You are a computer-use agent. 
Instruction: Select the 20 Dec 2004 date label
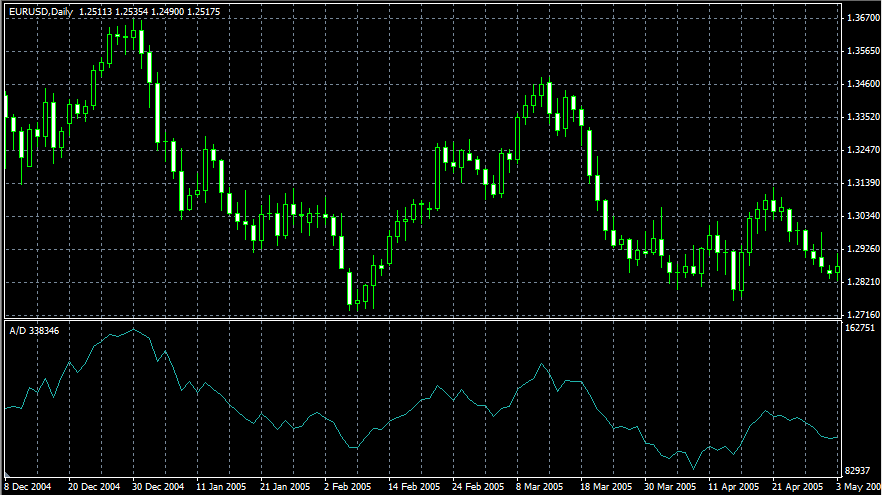(x=94, y=487)
